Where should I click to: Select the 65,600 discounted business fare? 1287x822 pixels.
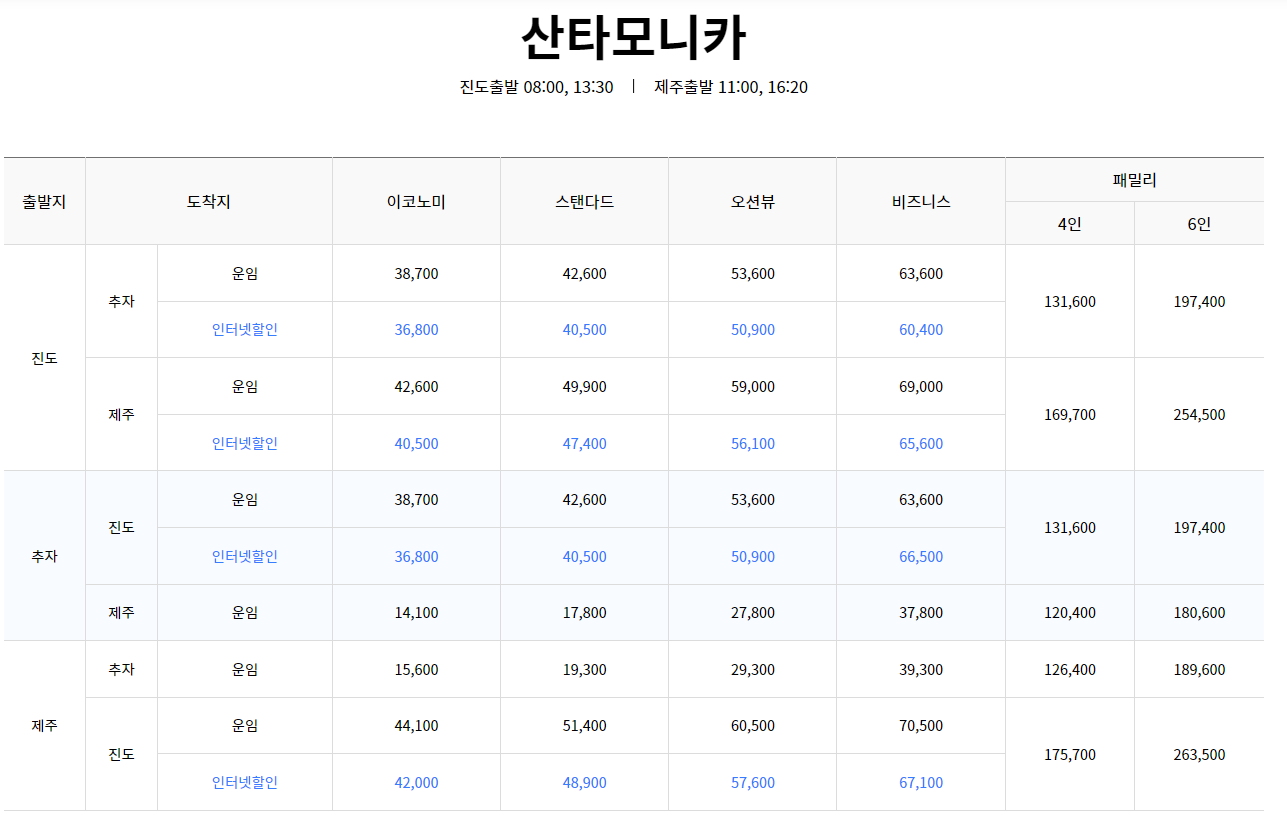pyautogui.click(x=921, y=444)
